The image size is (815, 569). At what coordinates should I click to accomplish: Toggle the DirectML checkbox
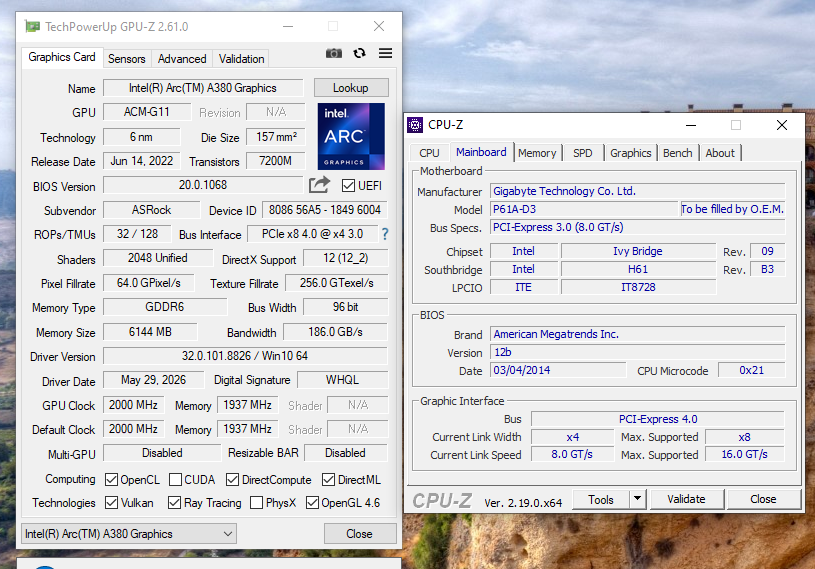[x=328, y=479]
